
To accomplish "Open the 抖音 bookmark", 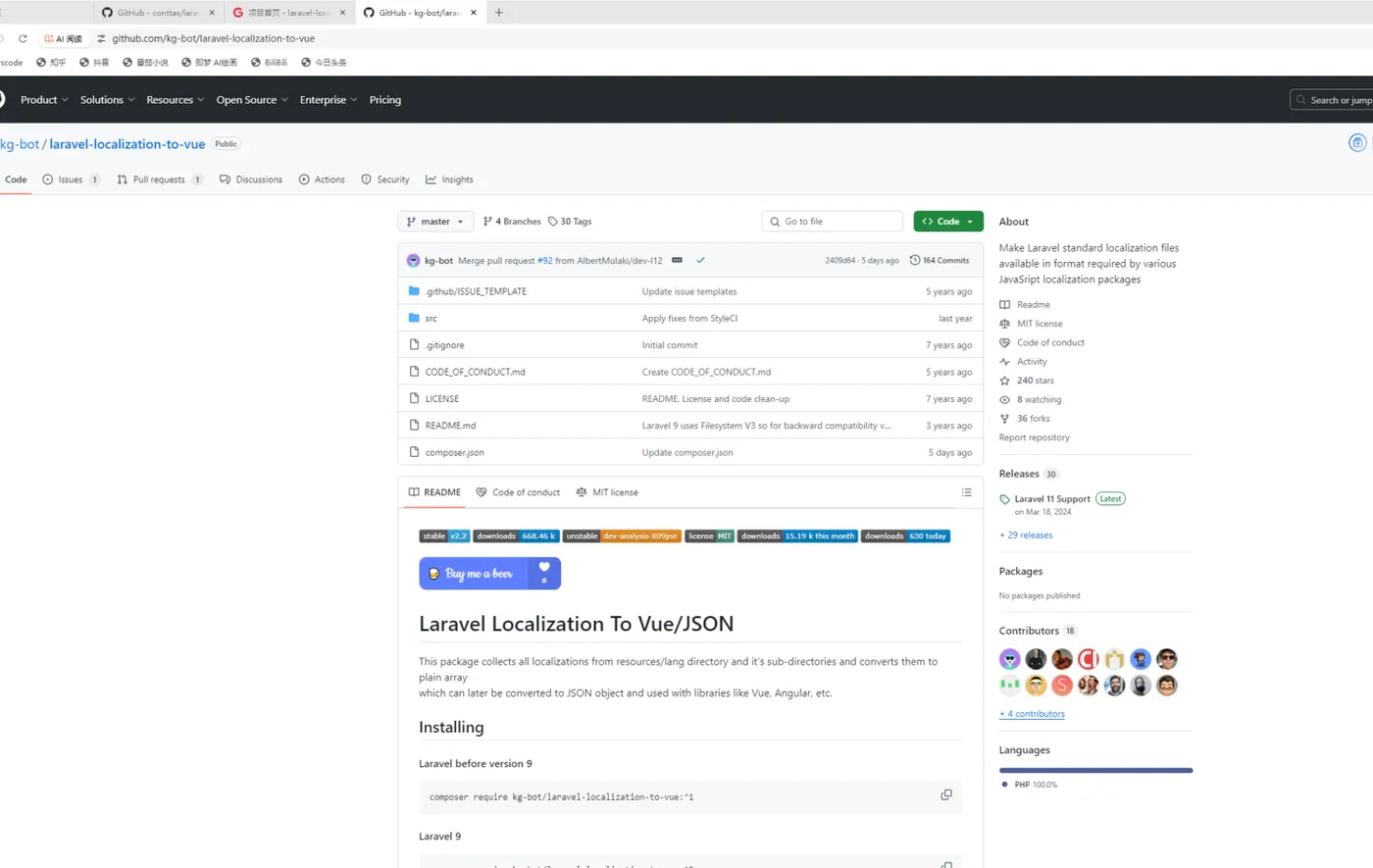I will [x=94, y=62].
